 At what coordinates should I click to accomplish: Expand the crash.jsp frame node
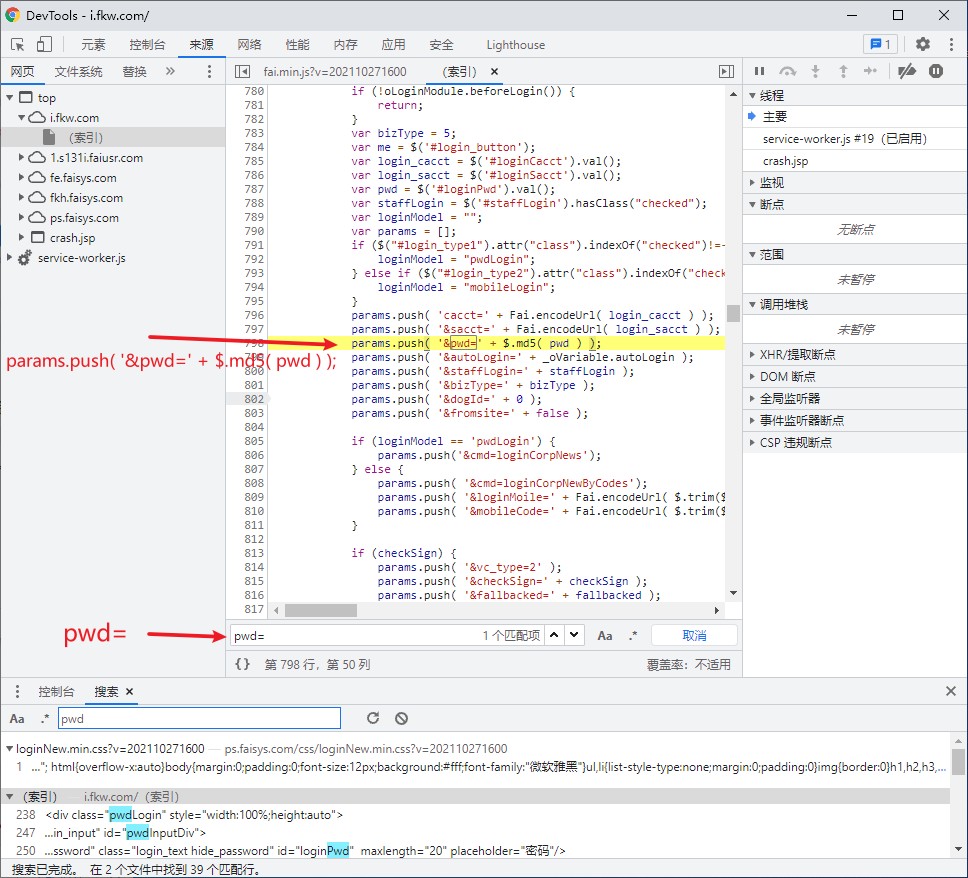pyautogui.click(x=22, y=237)
